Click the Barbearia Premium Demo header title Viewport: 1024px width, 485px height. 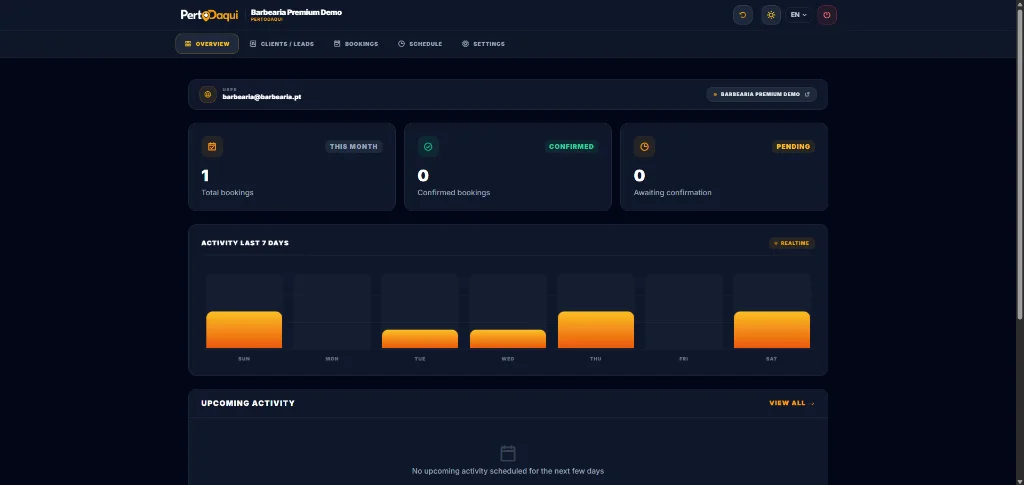coord(296,12)
